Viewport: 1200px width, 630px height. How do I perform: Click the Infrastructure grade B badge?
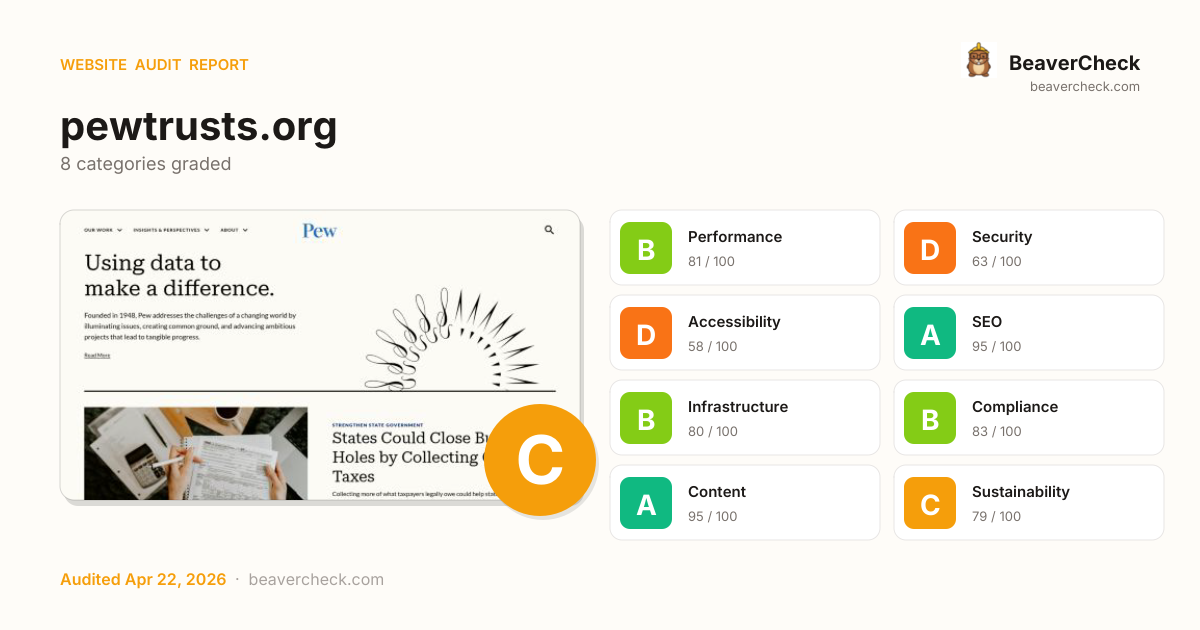646,418
